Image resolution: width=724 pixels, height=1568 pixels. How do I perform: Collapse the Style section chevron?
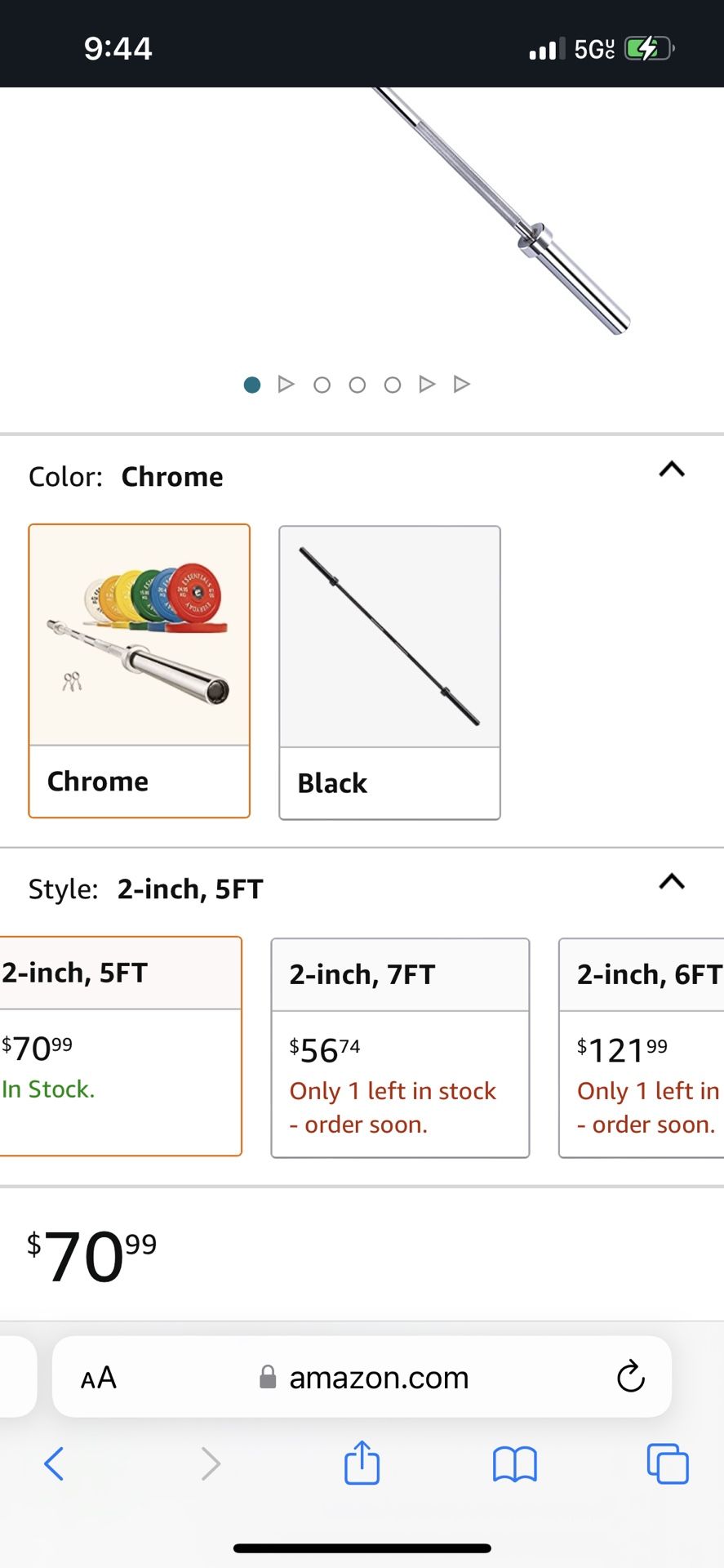click(672, 881)
